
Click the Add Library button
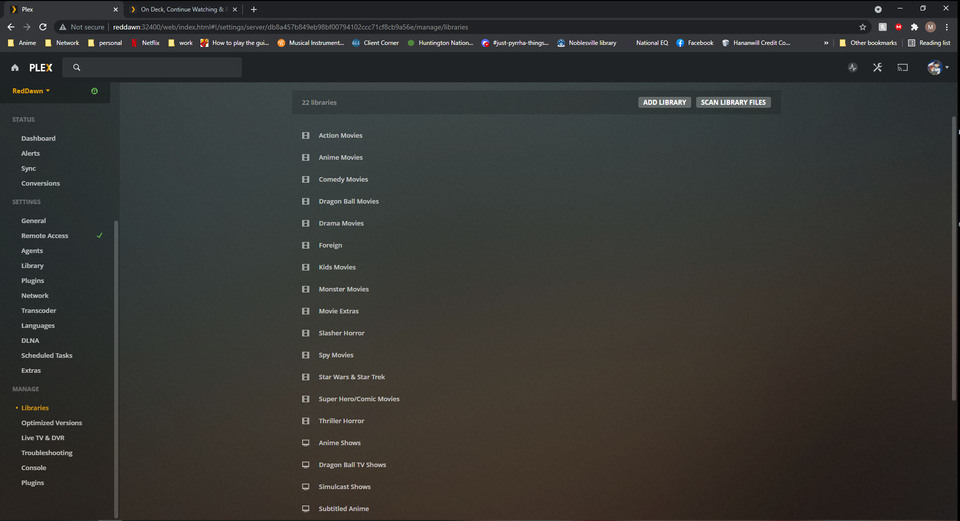[664, 102]
